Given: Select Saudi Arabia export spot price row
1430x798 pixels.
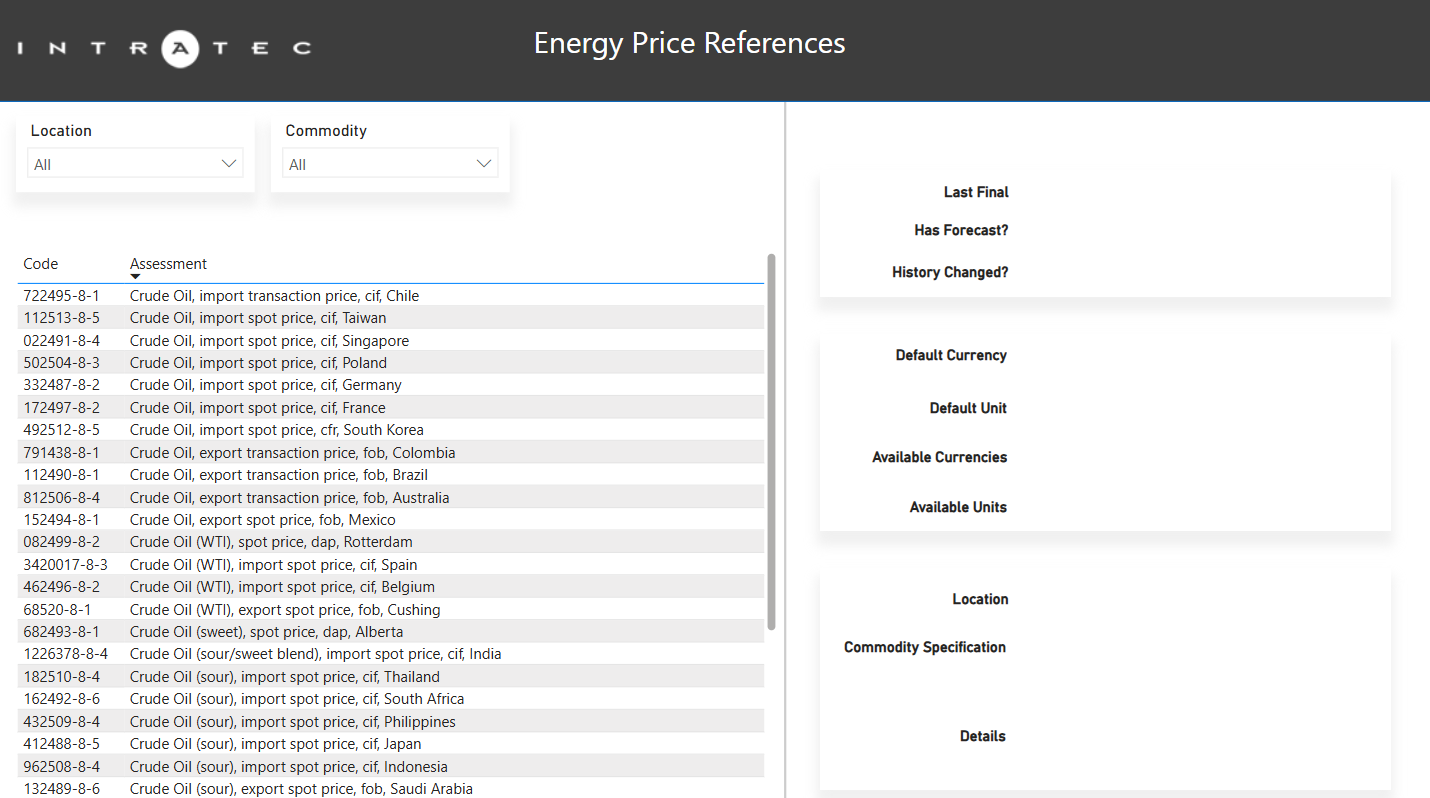Looking at the screenshot, I should click(x=301, y=789).
